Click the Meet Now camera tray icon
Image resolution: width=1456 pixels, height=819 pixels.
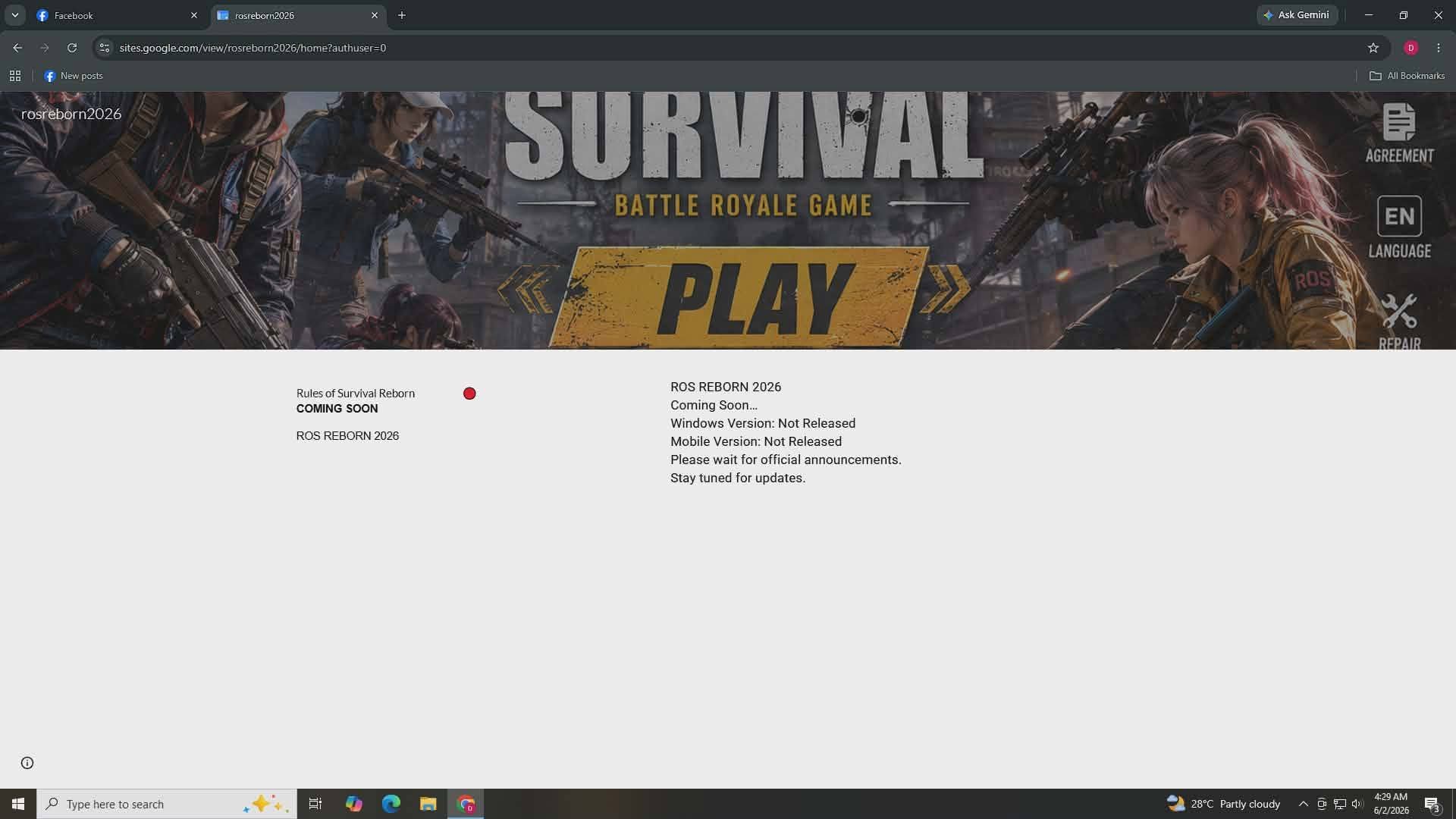[x=1322, y=804]
